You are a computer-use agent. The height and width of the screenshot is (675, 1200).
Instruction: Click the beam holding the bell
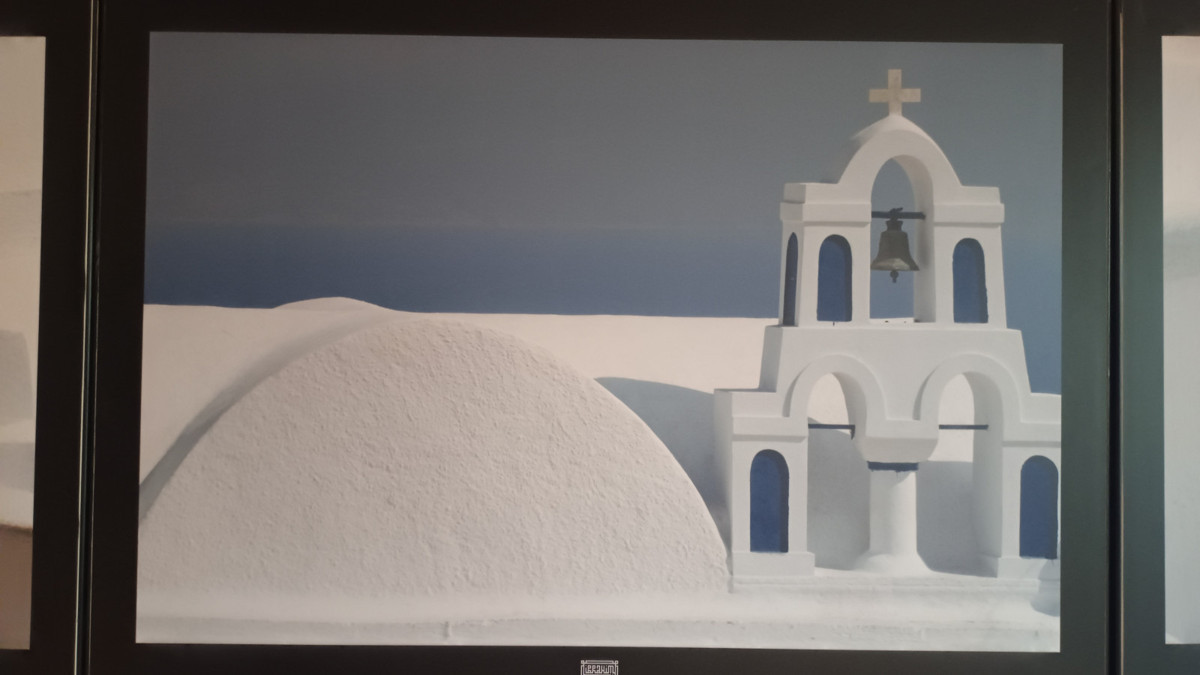coord(896,215)
